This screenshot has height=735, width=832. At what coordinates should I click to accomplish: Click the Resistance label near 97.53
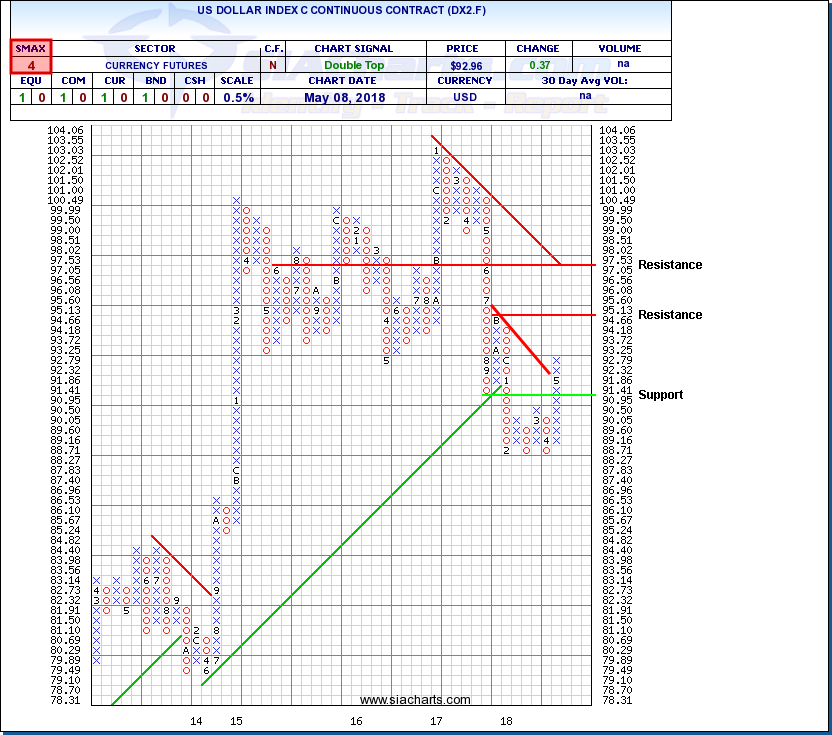click(x=670, y=265)
